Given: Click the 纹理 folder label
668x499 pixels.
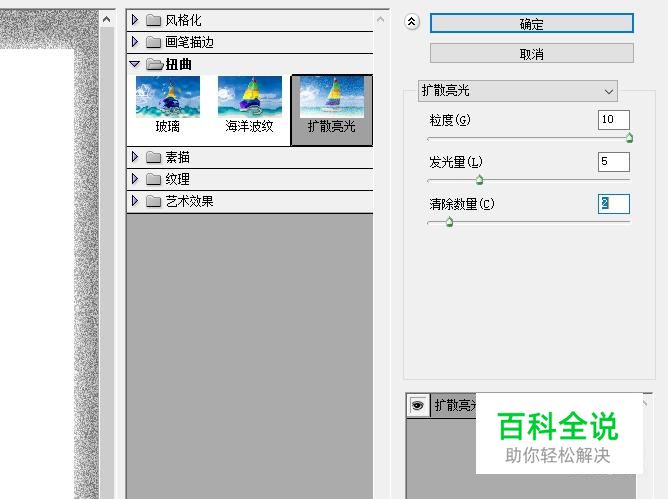Looking at the screenshot, I should pyautogui.click(x=177, y=179).
